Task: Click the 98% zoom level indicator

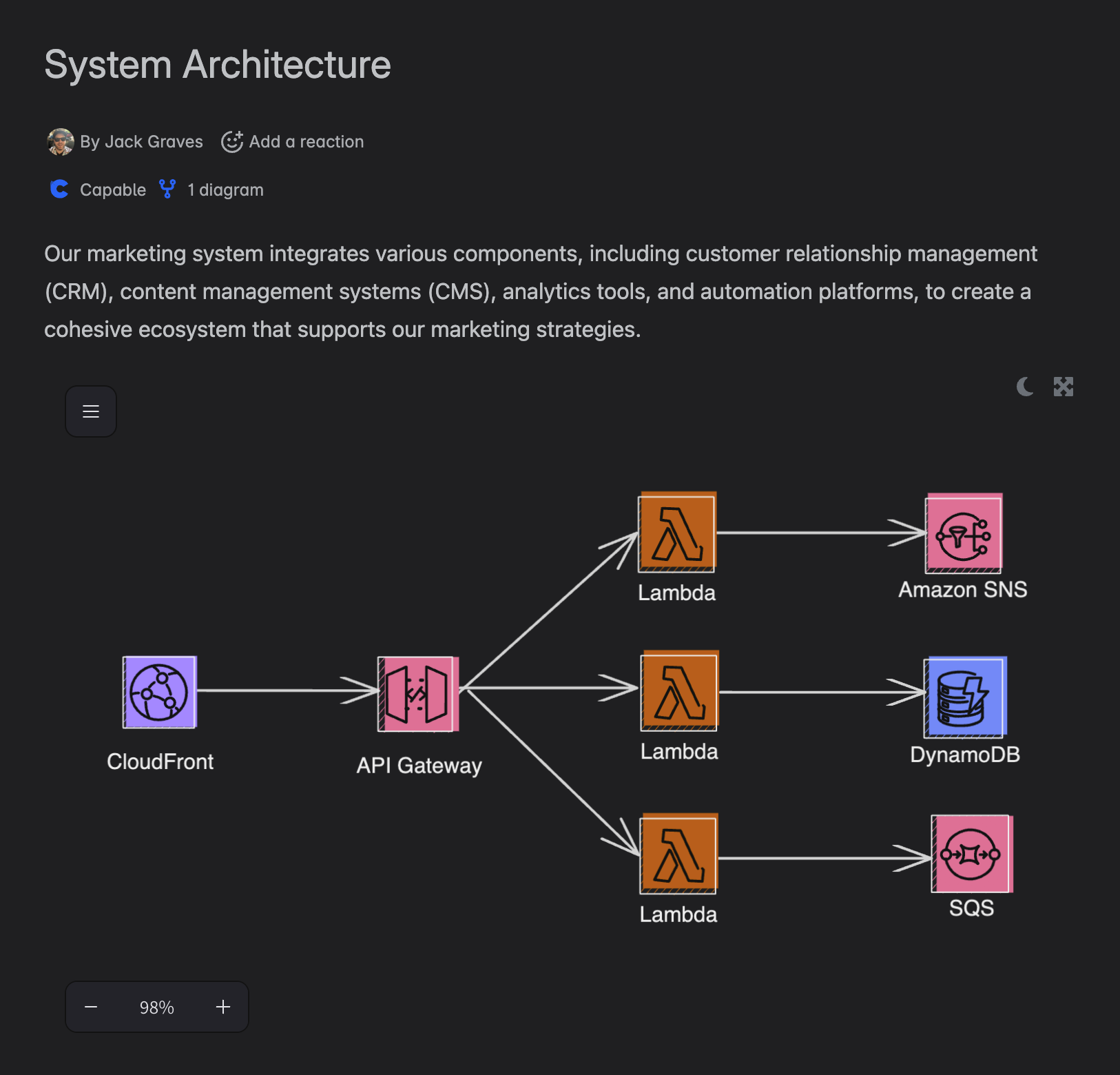Action: click(157, 1007)
